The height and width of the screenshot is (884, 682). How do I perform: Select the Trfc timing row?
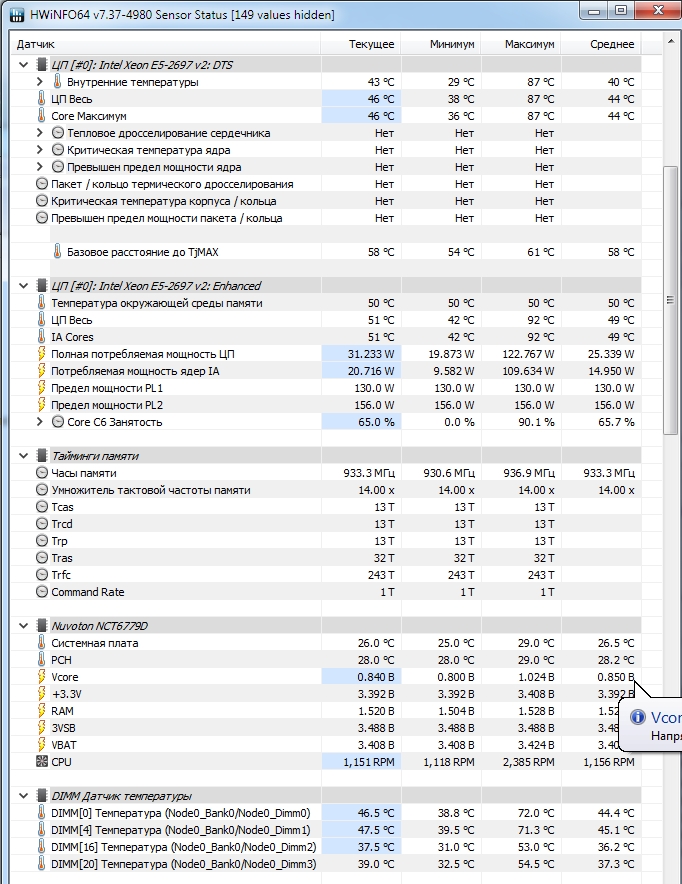(x=326, y=575)
